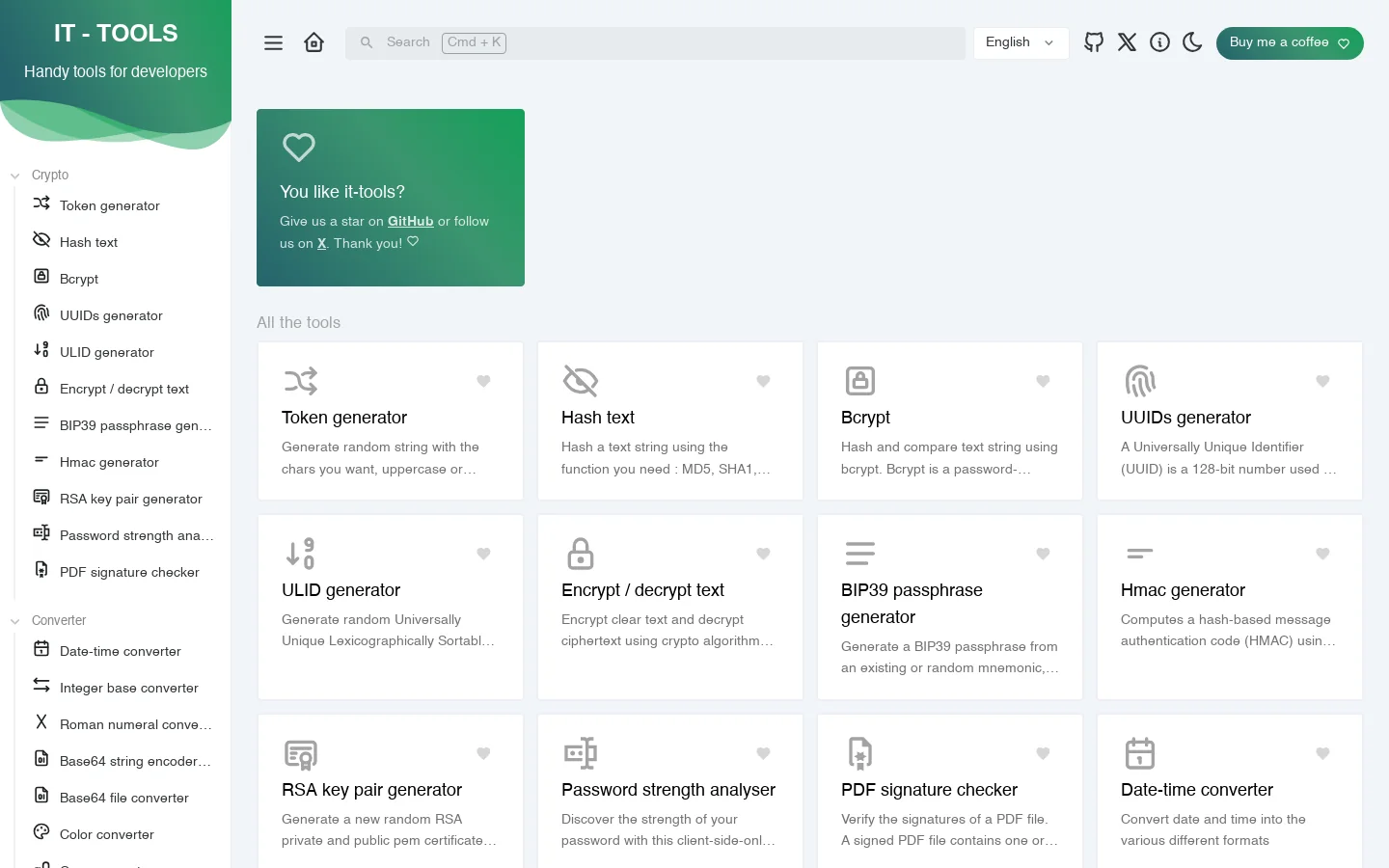
Task: Click sidebar Roman numeral X icon
Action: point(41,721)
